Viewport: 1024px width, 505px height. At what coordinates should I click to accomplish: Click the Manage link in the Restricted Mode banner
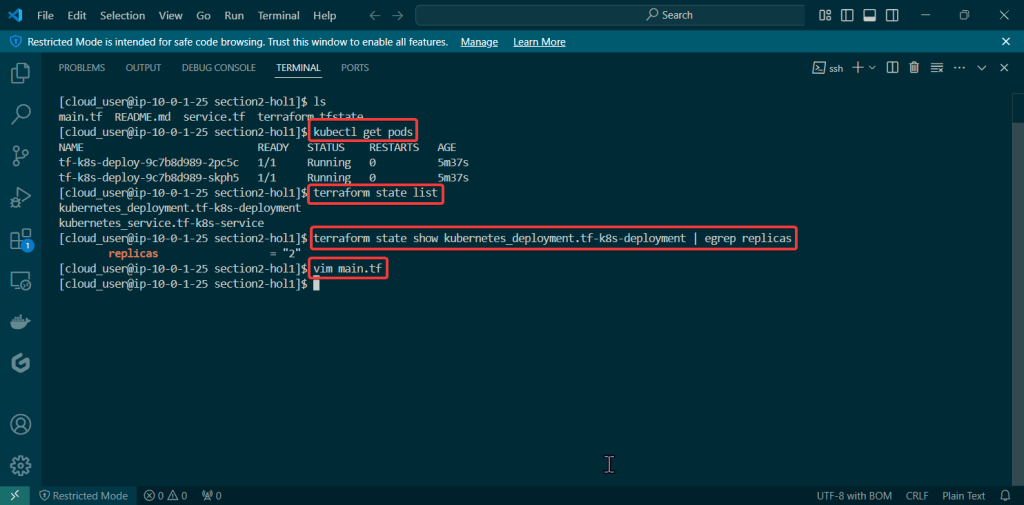point(479,42)
